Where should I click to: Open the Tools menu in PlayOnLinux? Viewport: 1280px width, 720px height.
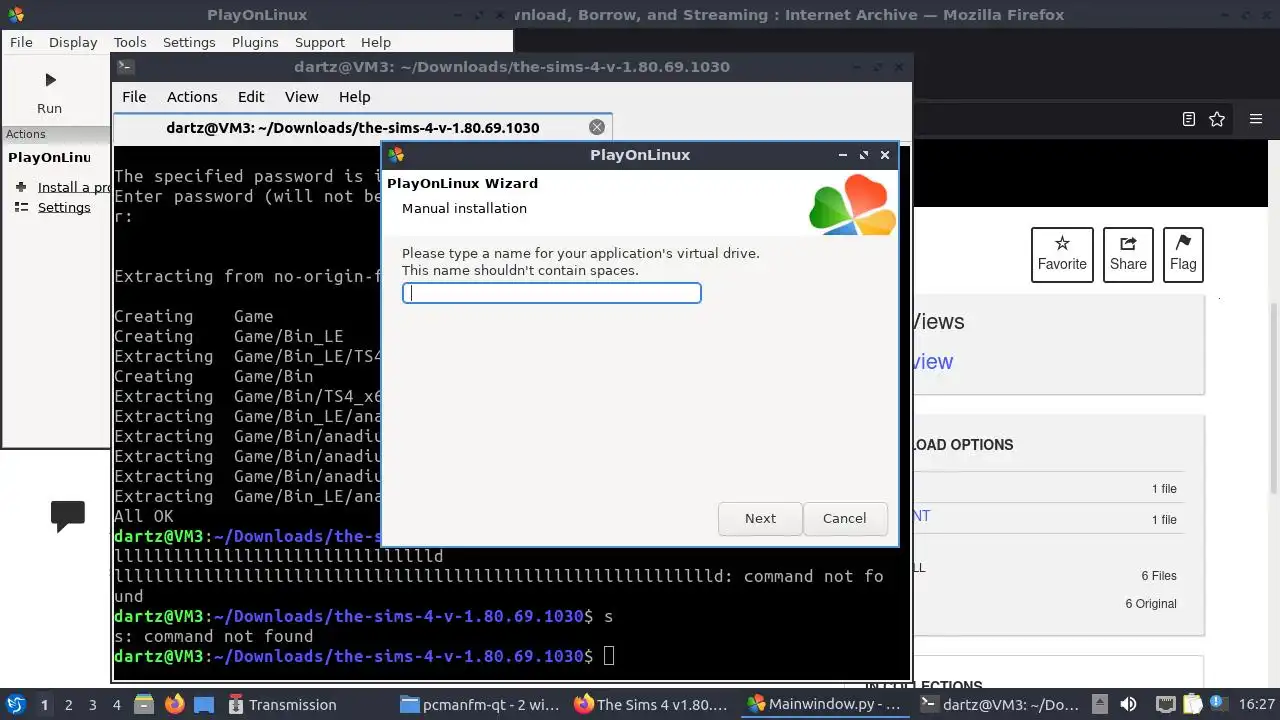130,42
